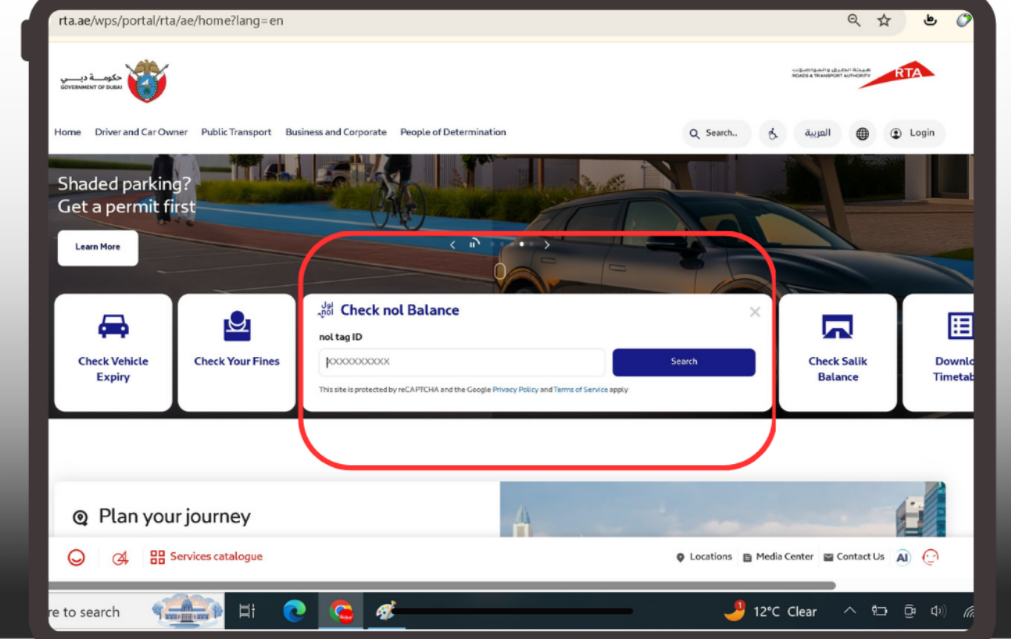The width and height of the screenshot is (1011, 639).
Task: Advance carousel with right arrow
Action: pyautogui.click(x=547, y=243)
